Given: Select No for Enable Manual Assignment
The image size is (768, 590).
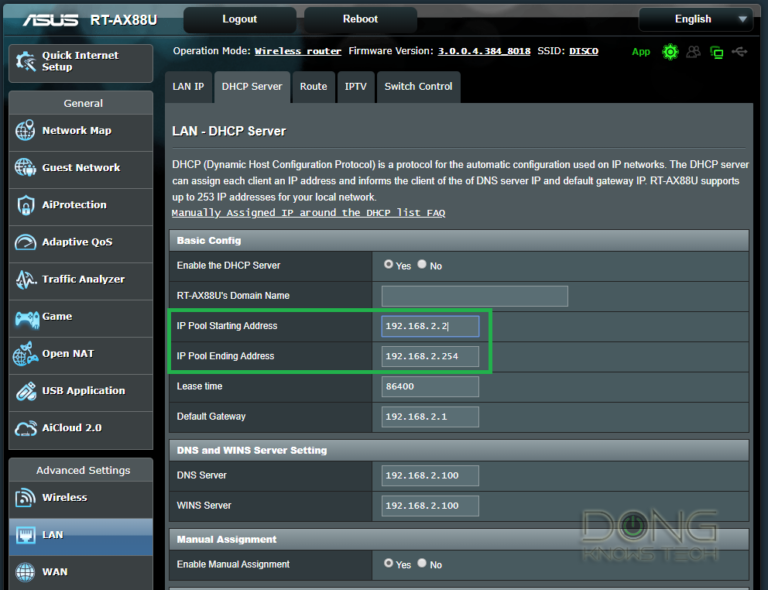Looking at the screenshot, I should tap(422, 564).
